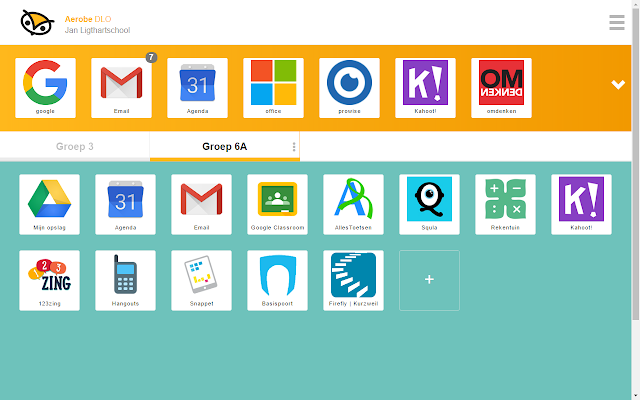Screen dimensions: 640x400
Task: Open Kahoot! in the orange favorites bar
Action: (425, 88)
